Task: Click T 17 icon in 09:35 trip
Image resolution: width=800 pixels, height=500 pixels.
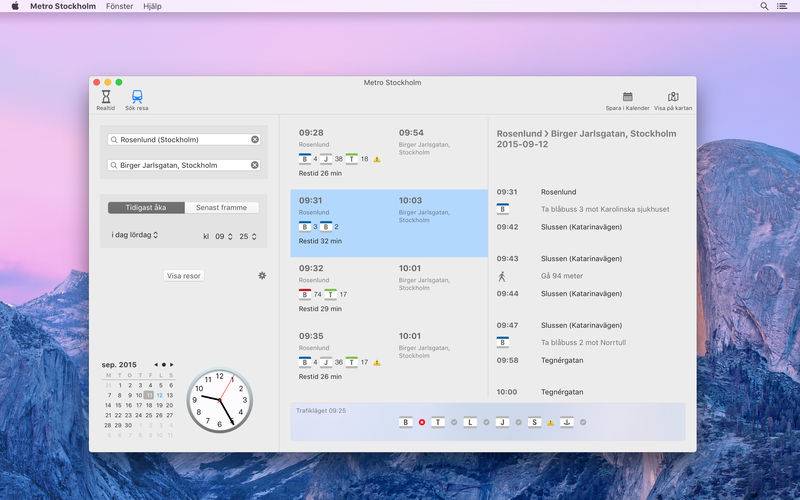Action: [352, 362]
